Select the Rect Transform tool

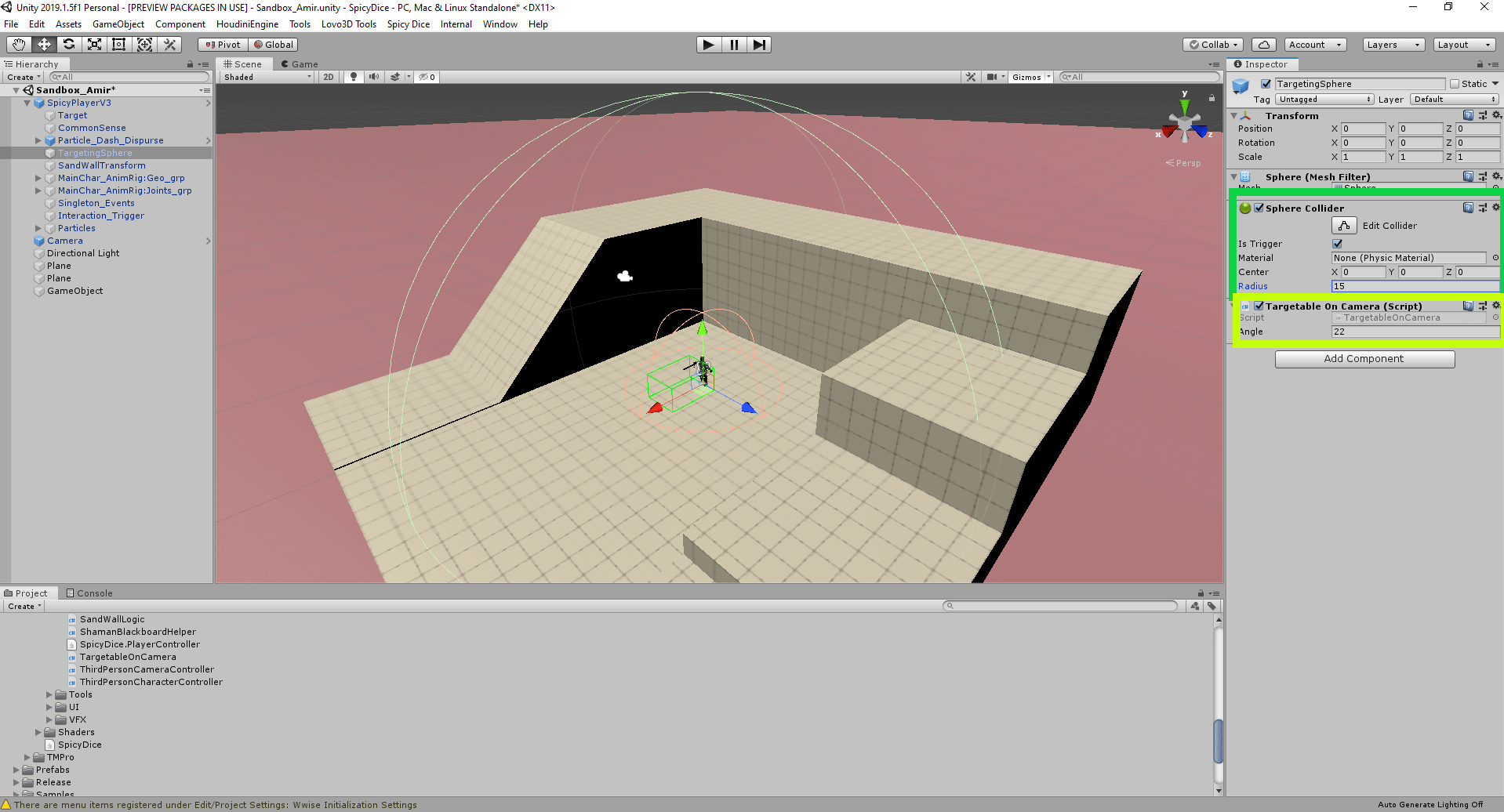click(x=118, y=45)
